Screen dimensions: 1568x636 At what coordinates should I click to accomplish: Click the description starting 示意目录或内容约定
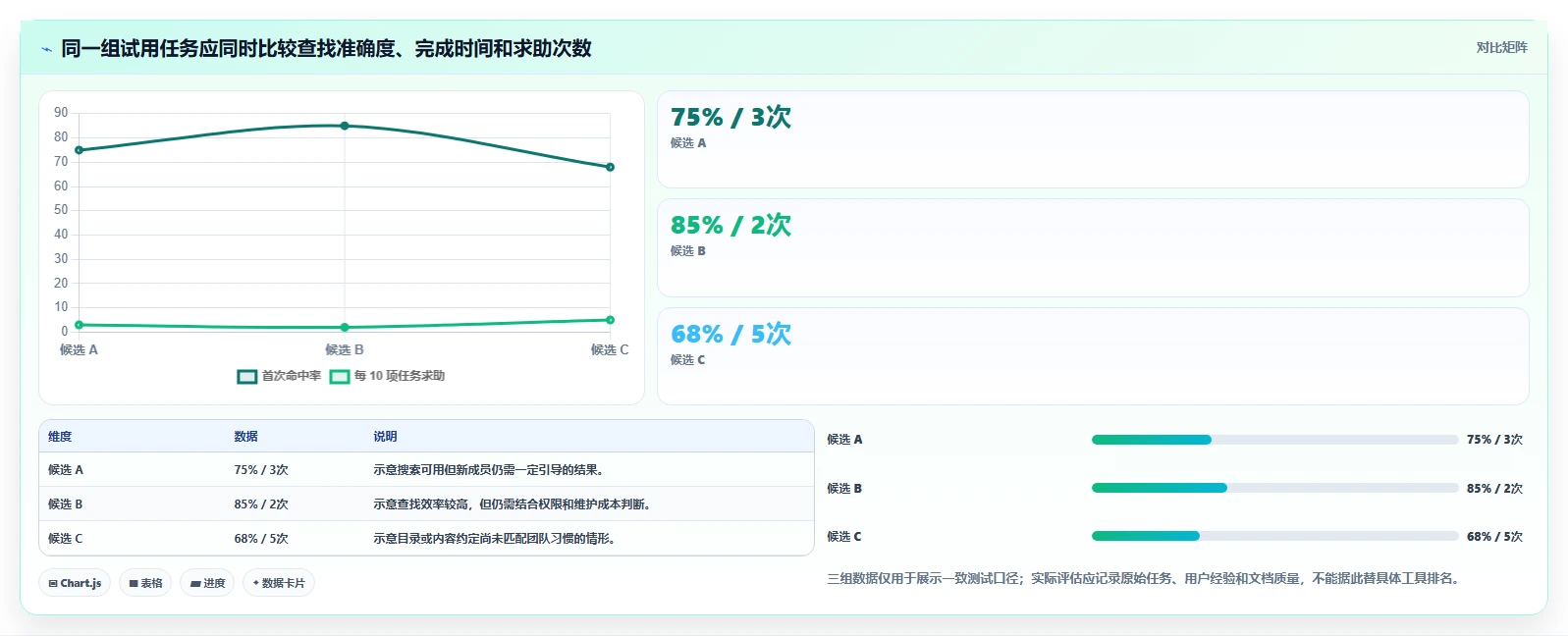pos(494,539)
